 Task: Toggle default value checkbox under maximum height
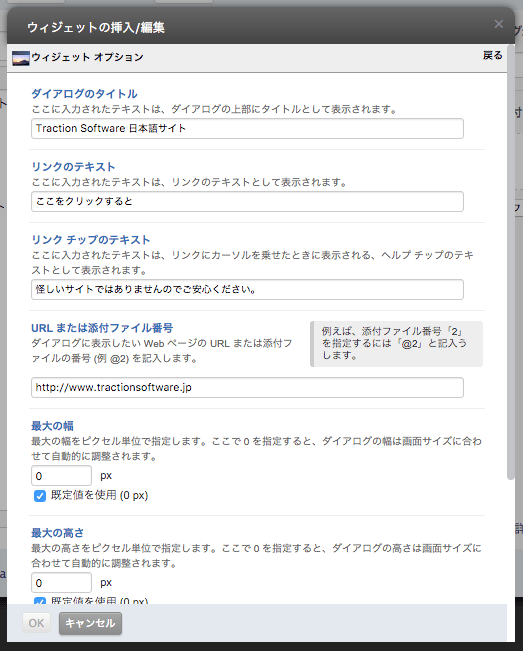[40, 601]
